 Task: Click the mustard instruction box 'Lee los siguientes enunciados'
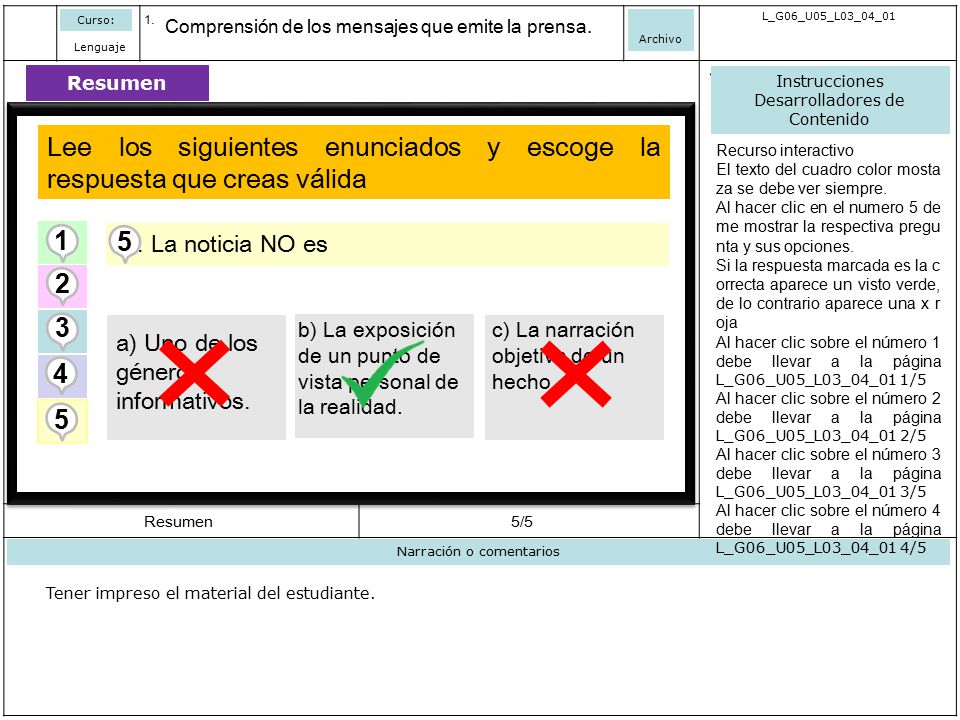[x=353, y=162]
